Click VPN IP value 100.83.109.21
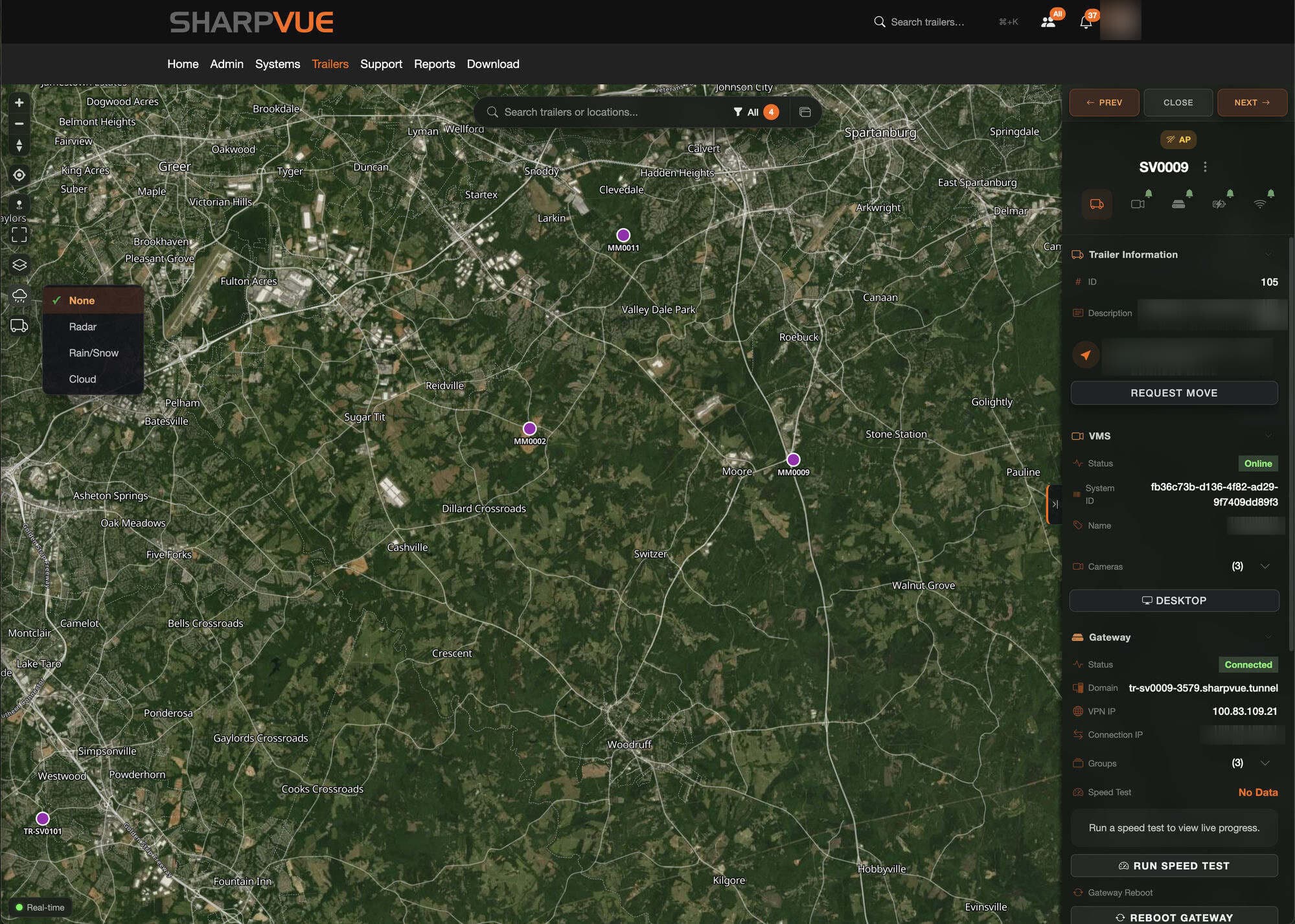The width and height of the screenshot is (1295, 924). click(1244, 711)
